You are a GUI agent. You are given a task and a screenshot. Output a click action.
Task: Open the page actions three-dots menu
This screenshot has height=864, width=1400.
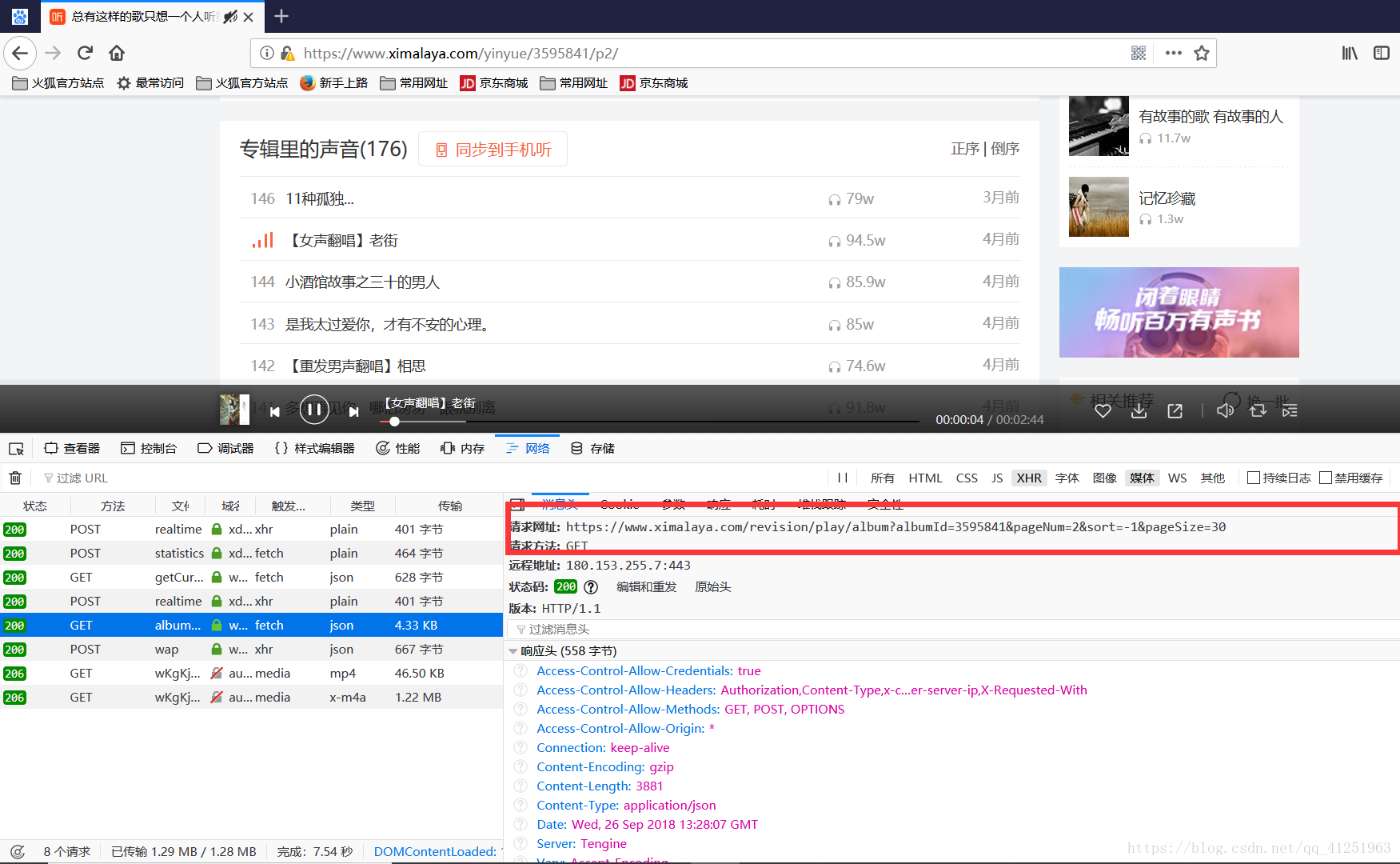(1173, 53)
